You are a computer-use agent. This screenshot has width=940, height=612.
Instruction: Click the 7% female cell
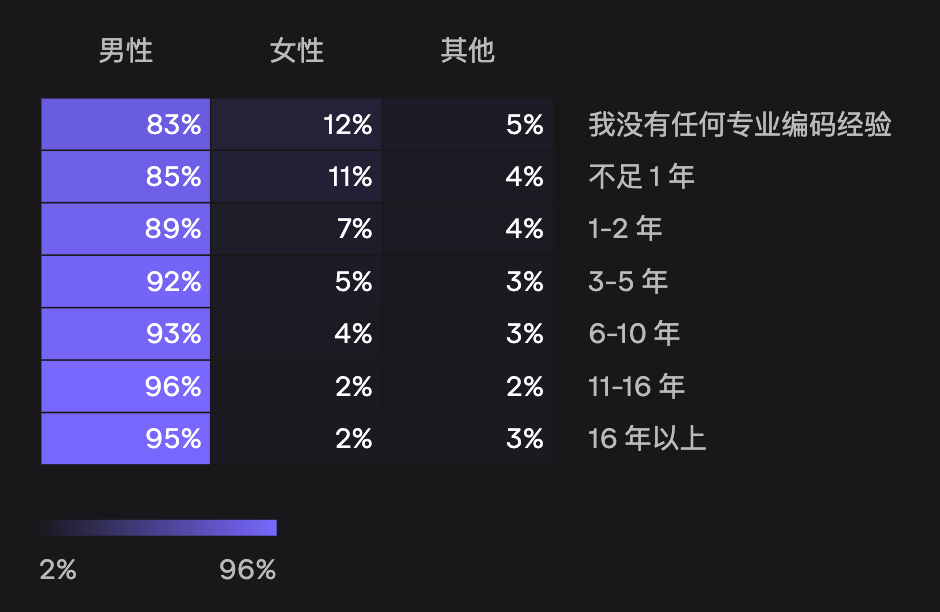coord(296,228)
